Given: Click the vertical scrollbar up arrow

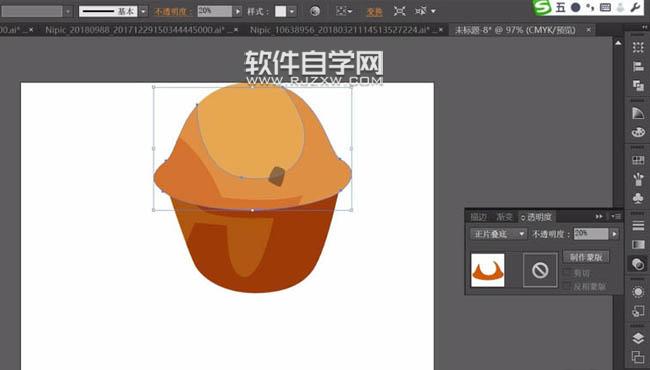Looking at the screenshot, I should 618,43.
